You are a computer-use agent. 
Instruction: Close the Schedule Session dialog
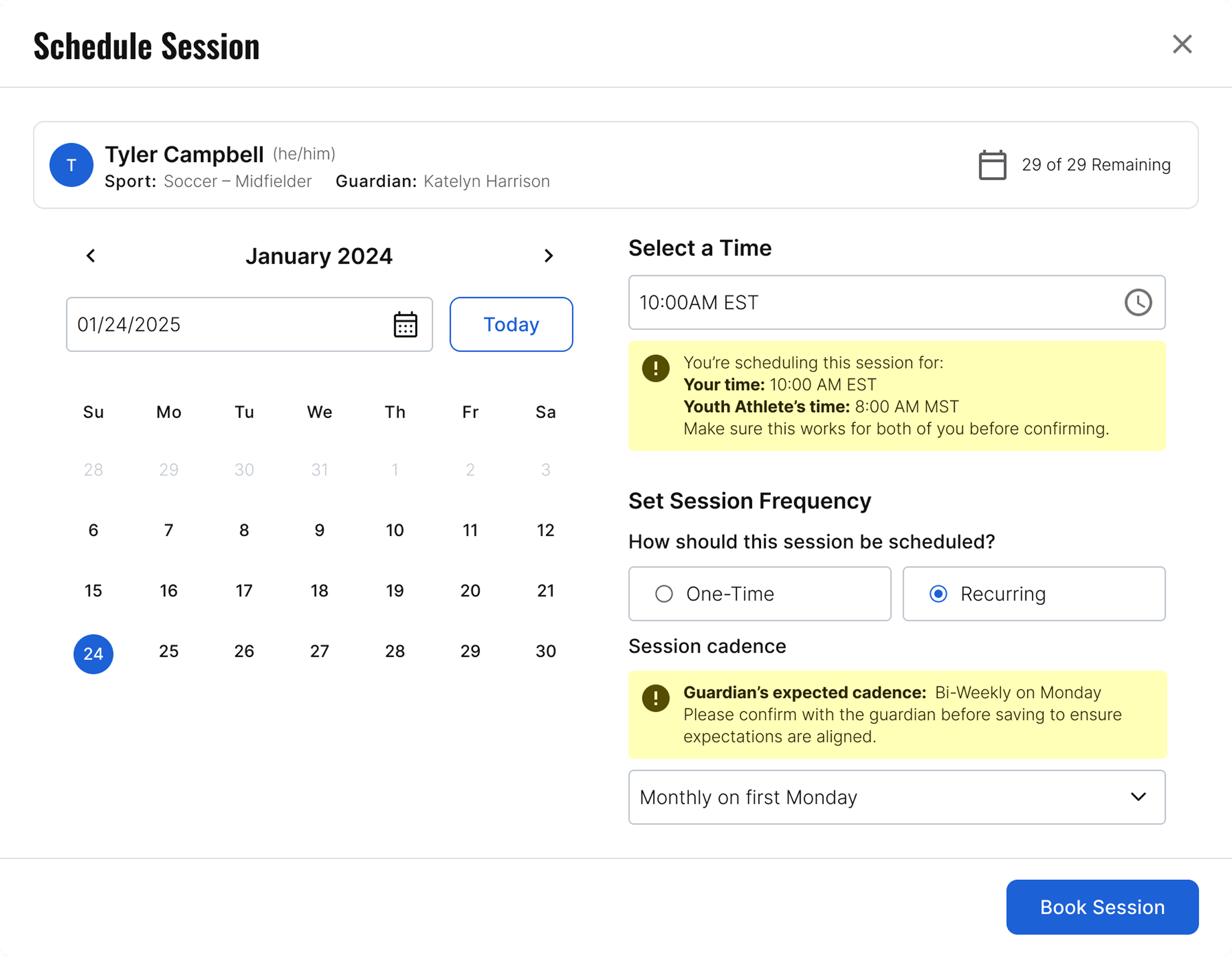1182,44
